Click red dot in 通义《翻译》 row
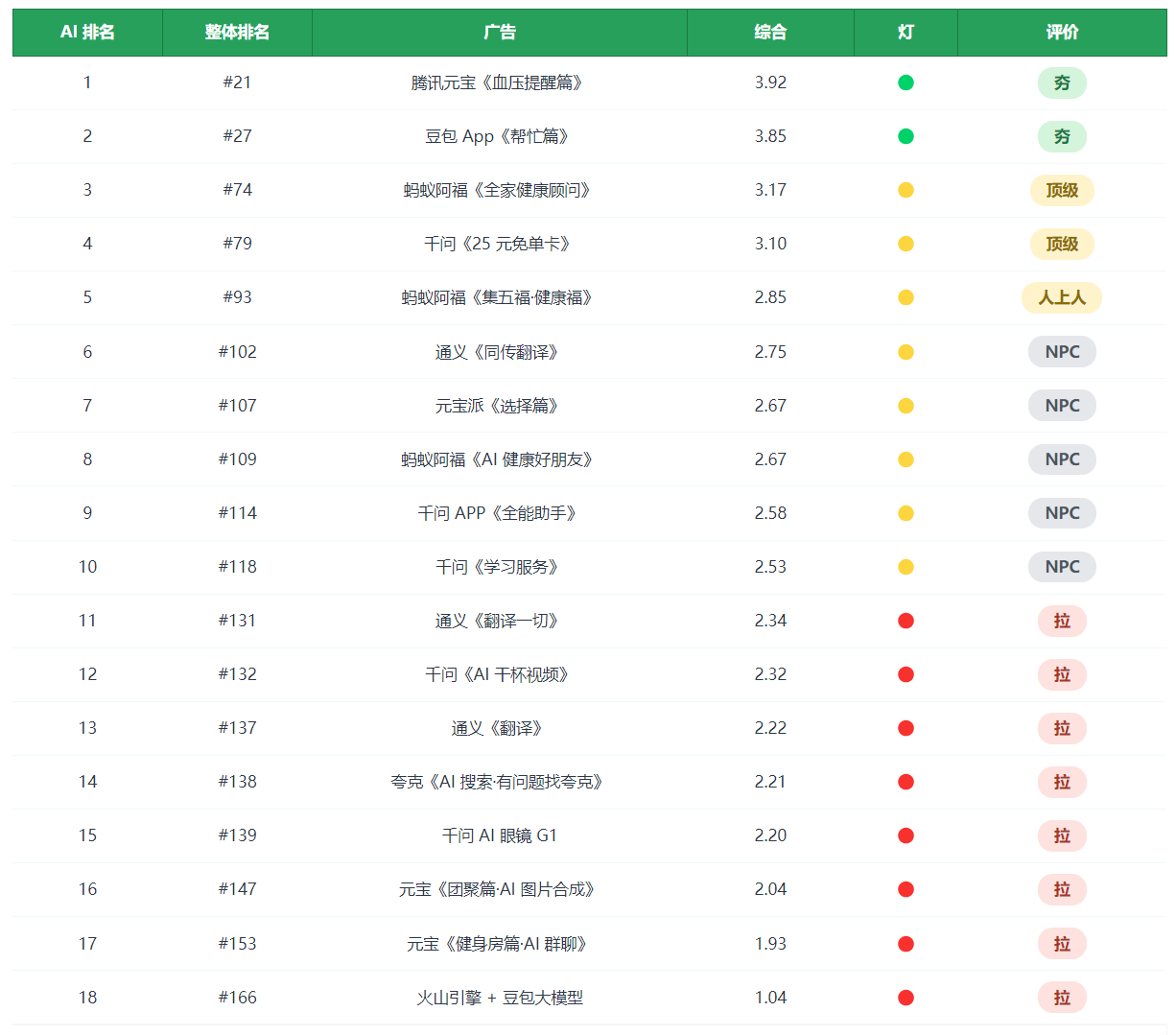The height and width of the screenshot is (1035, 1176). coord(906,728)
